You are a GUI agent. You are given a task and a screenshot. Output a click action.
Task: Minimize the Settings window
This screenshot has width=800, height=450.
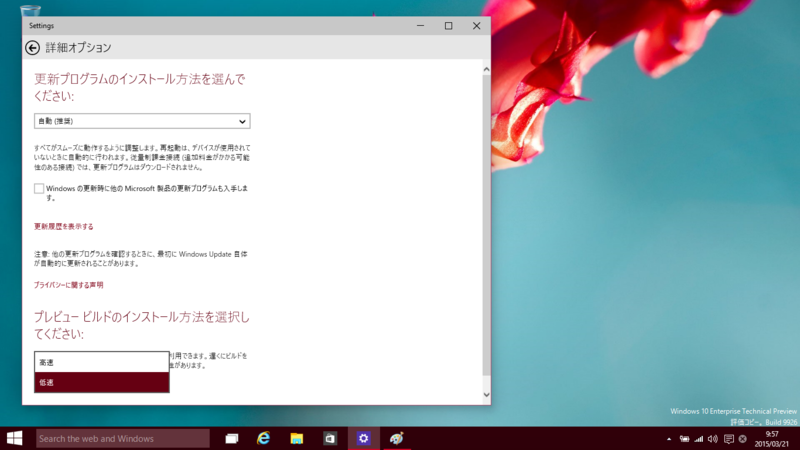(420, 26)
